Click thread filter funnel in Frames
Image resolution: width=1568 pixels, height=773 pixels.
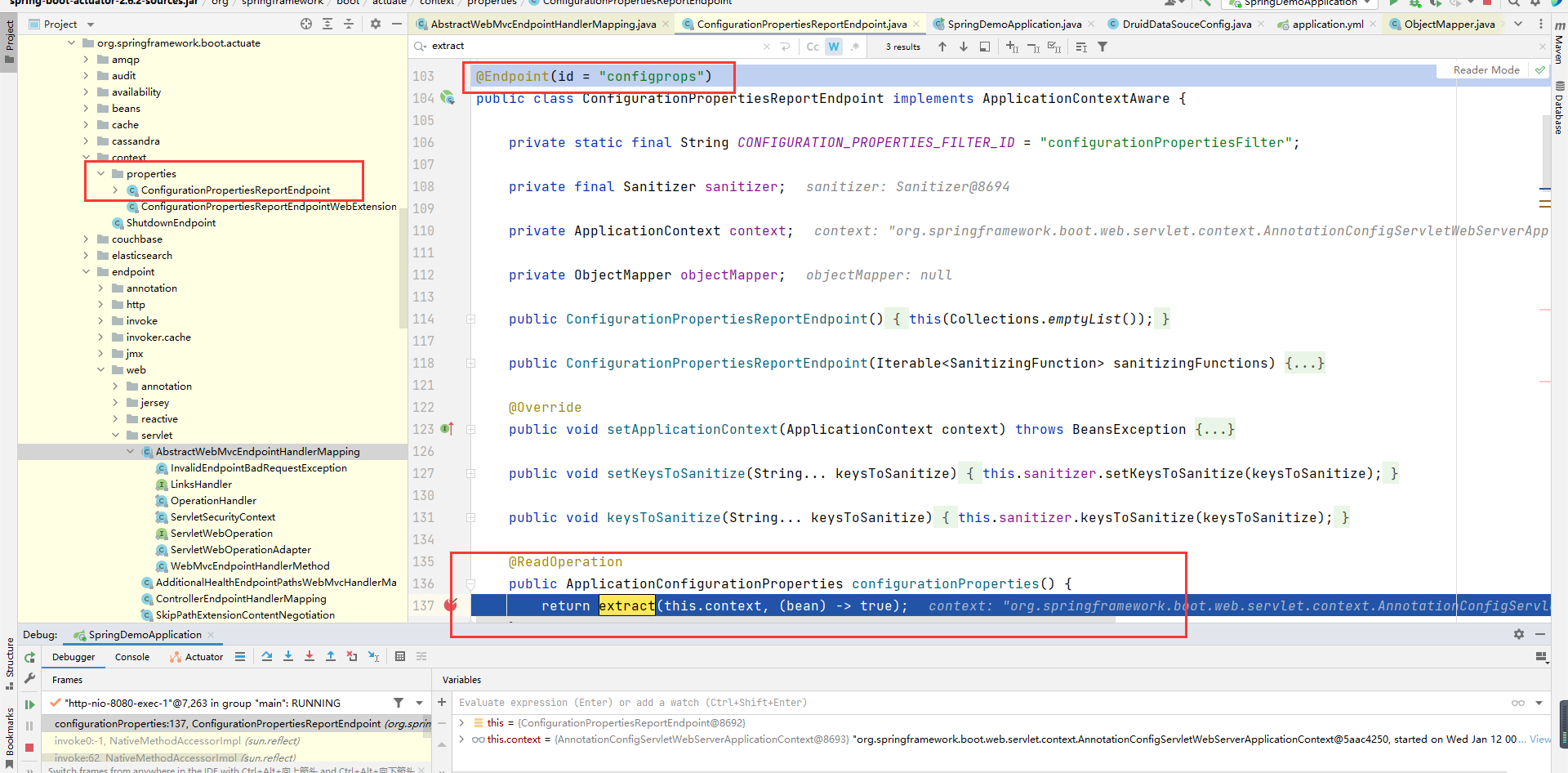pos(399,703)
